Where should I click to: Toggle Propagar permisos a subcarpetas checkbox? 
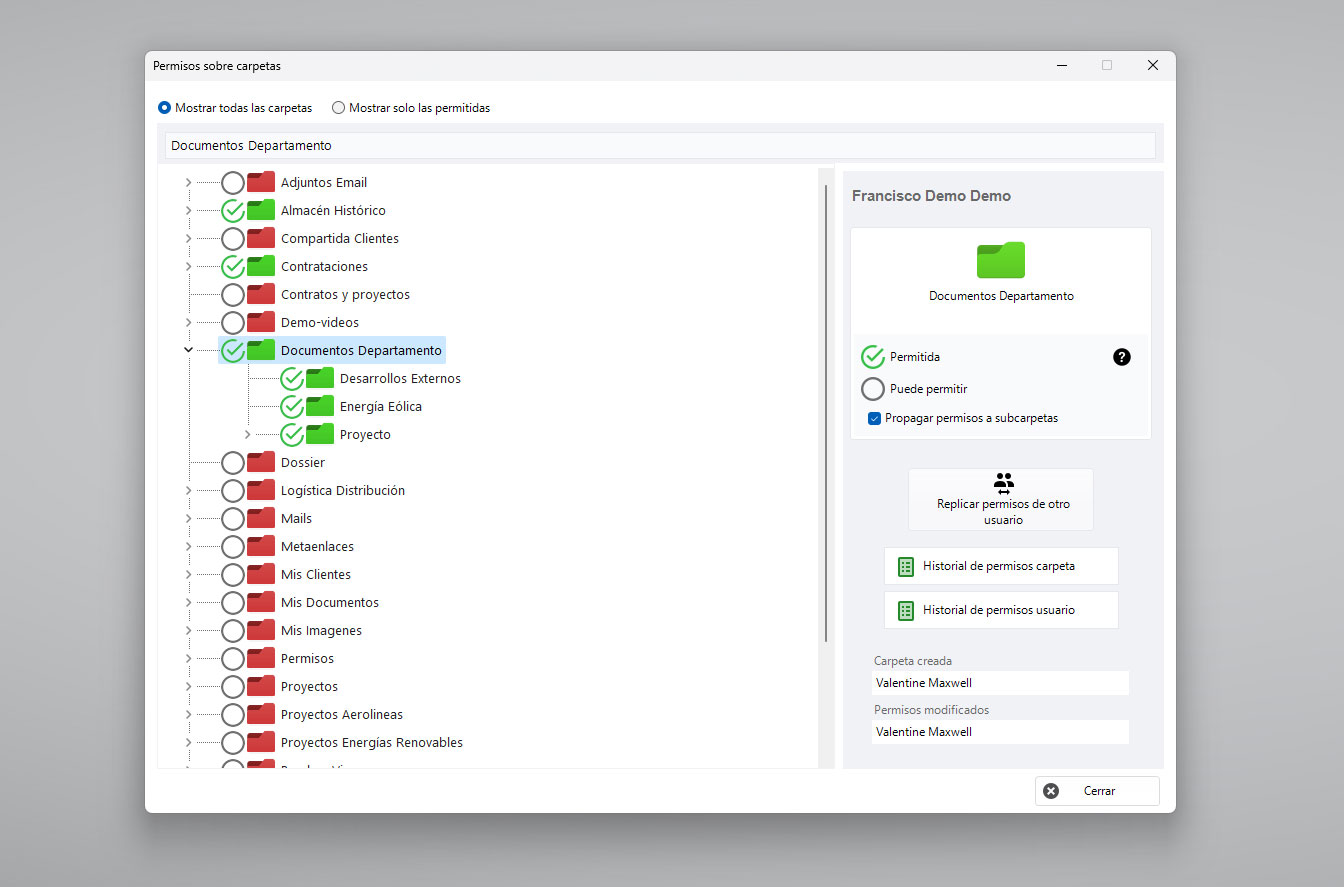point(874,418)
